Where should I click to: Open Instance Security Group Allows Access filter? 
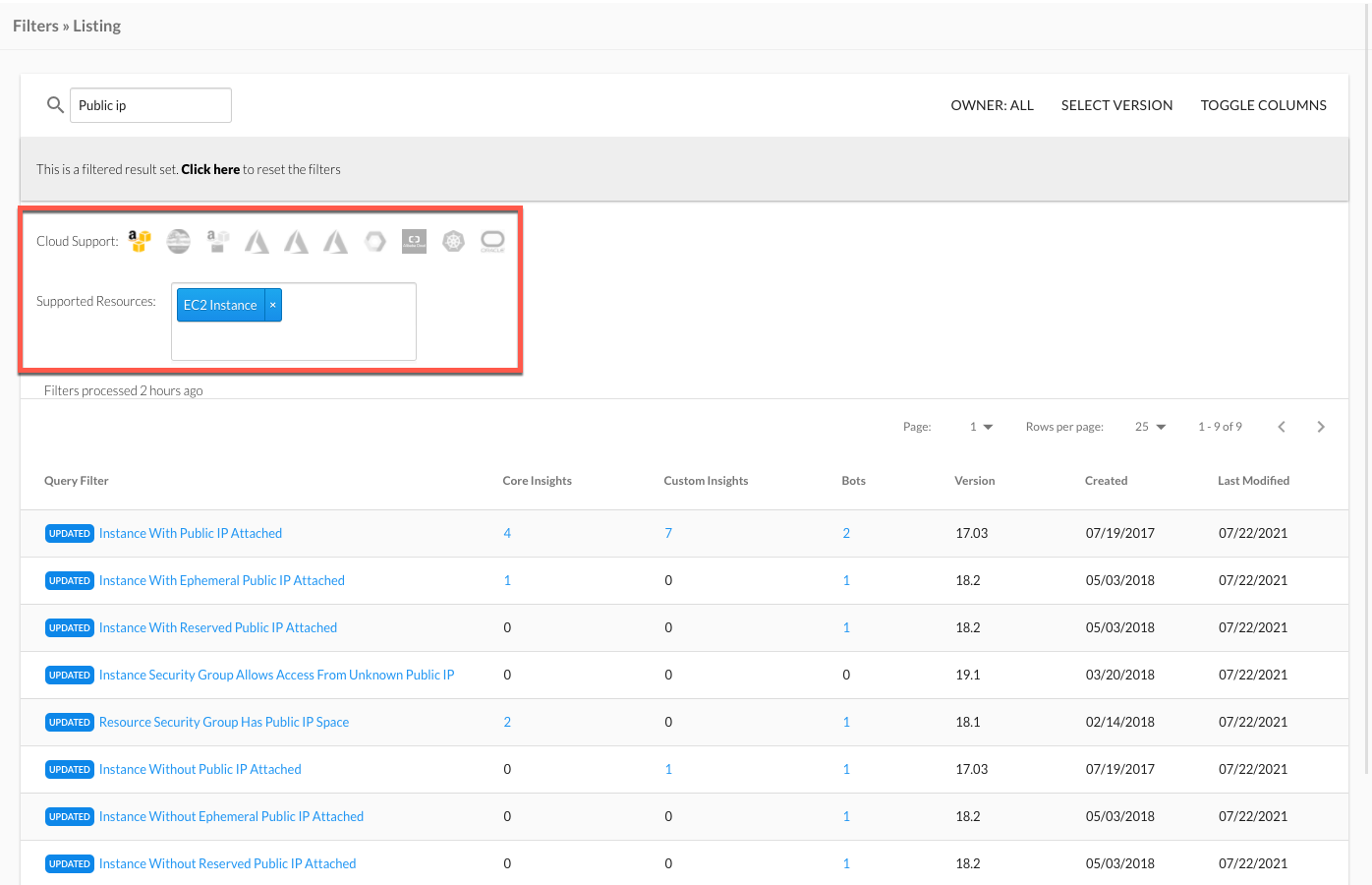click(276, 675)
